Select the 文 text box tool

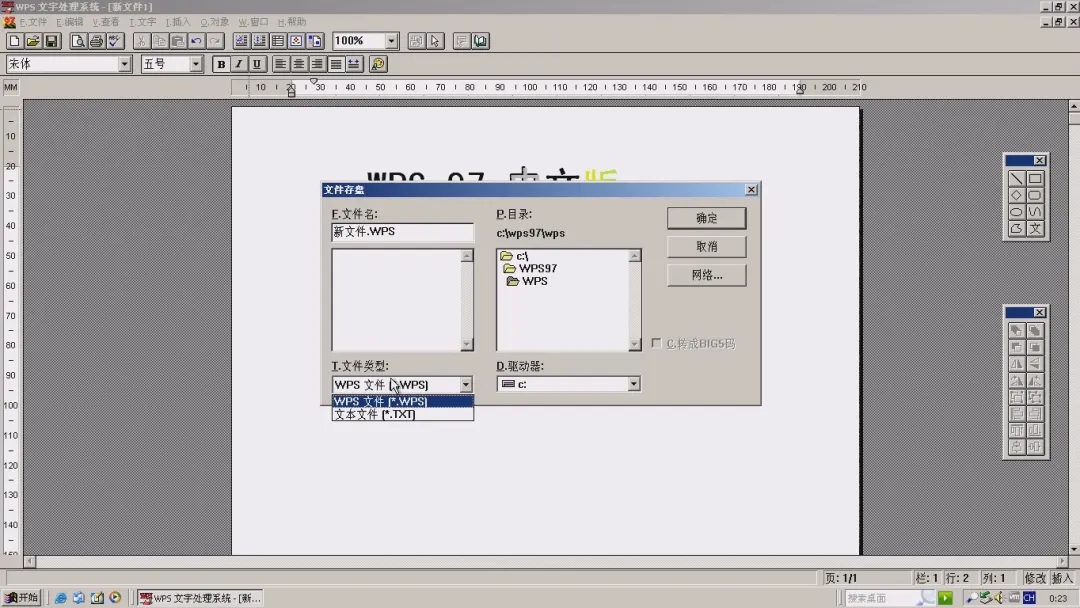pos(1035,229)
